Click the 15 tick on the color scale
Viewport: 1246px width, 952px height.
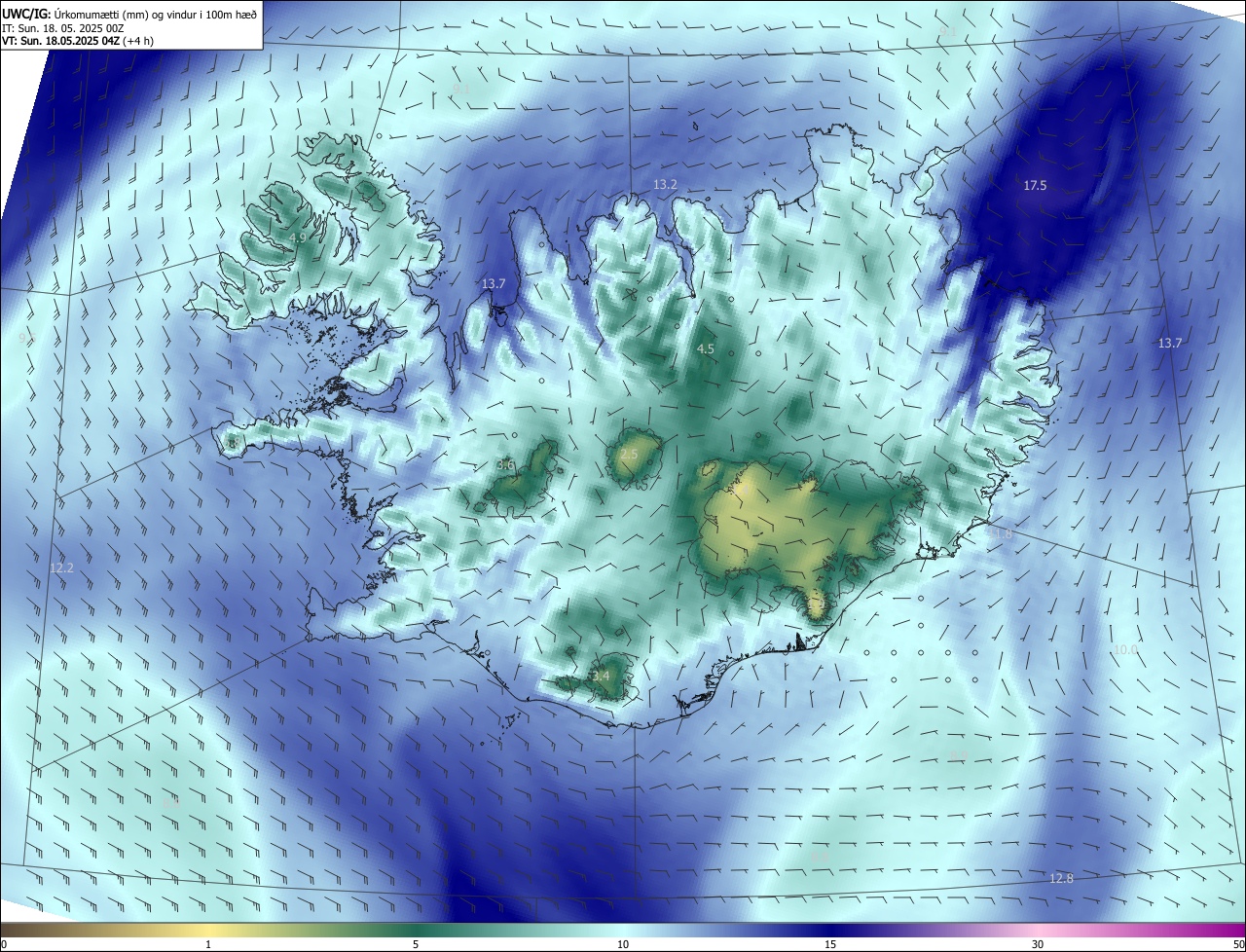click(830, 944)
